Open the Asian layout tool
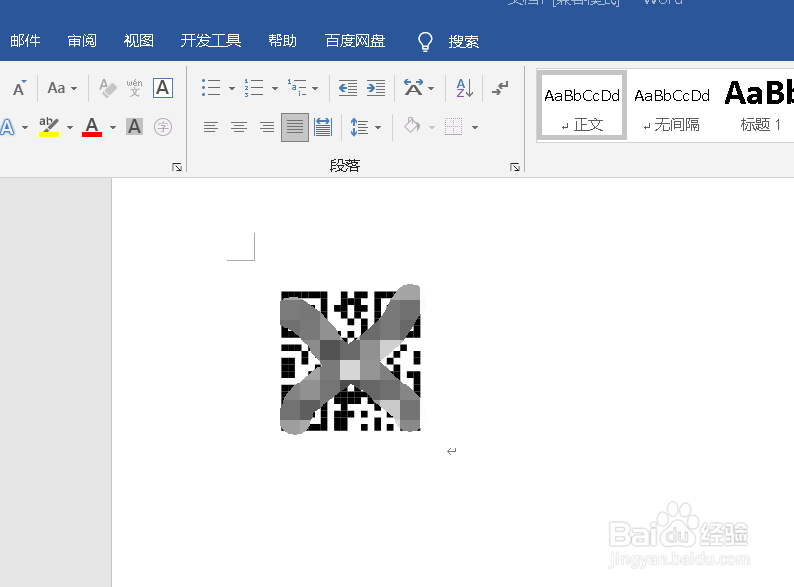794x587 pixels. coord(413,88)
